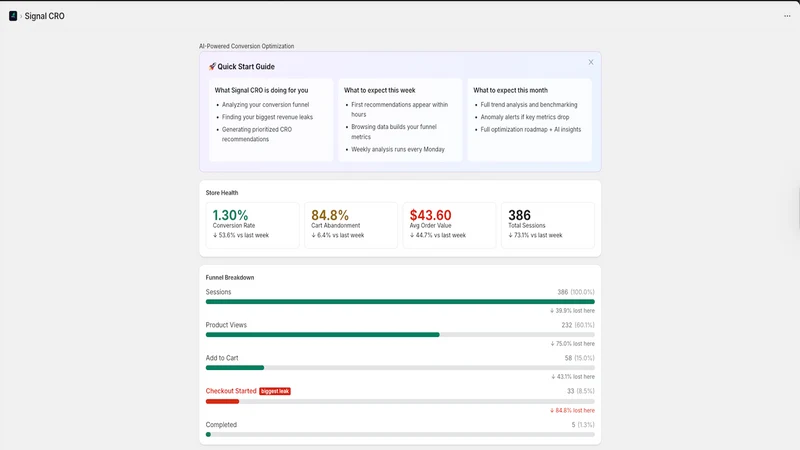Click the red Checkout Started funnel bar

400,402
